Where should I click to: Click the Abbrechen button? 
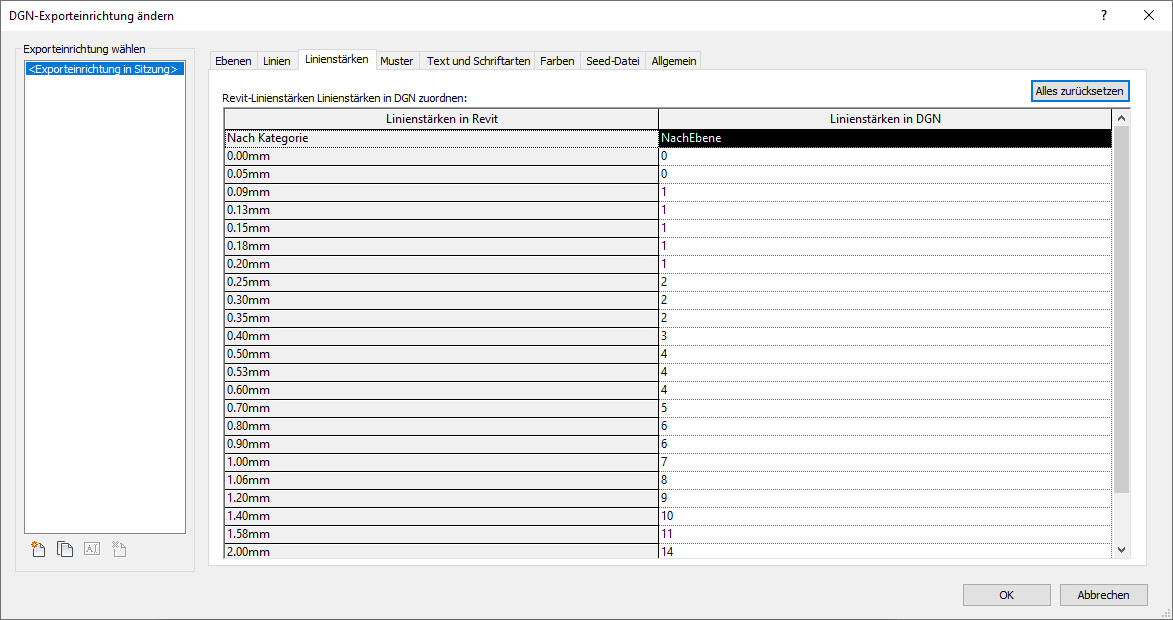[1103, 595]
